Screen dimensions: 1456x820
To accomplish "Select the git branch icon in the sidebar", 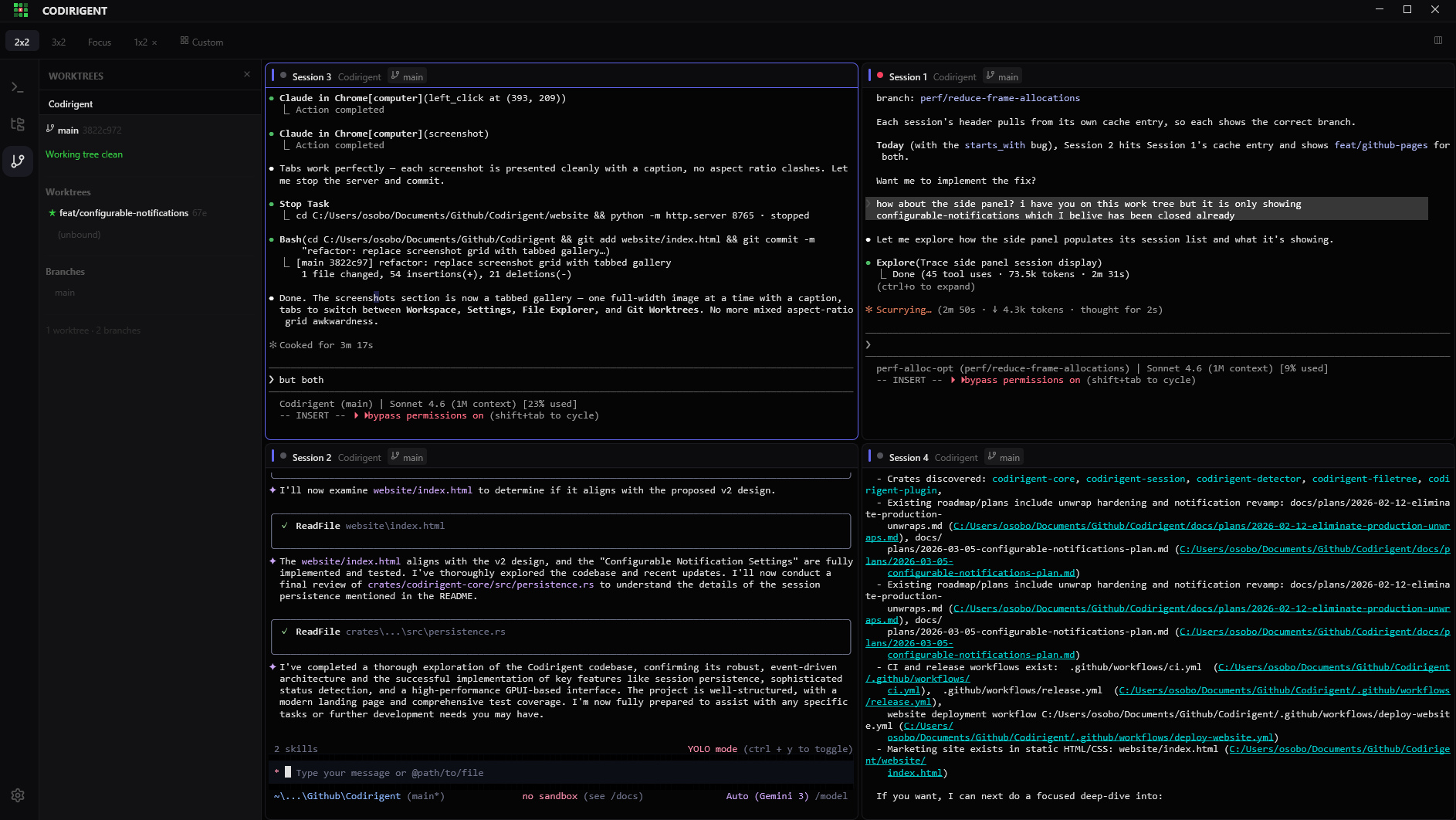I will point(17,161).
